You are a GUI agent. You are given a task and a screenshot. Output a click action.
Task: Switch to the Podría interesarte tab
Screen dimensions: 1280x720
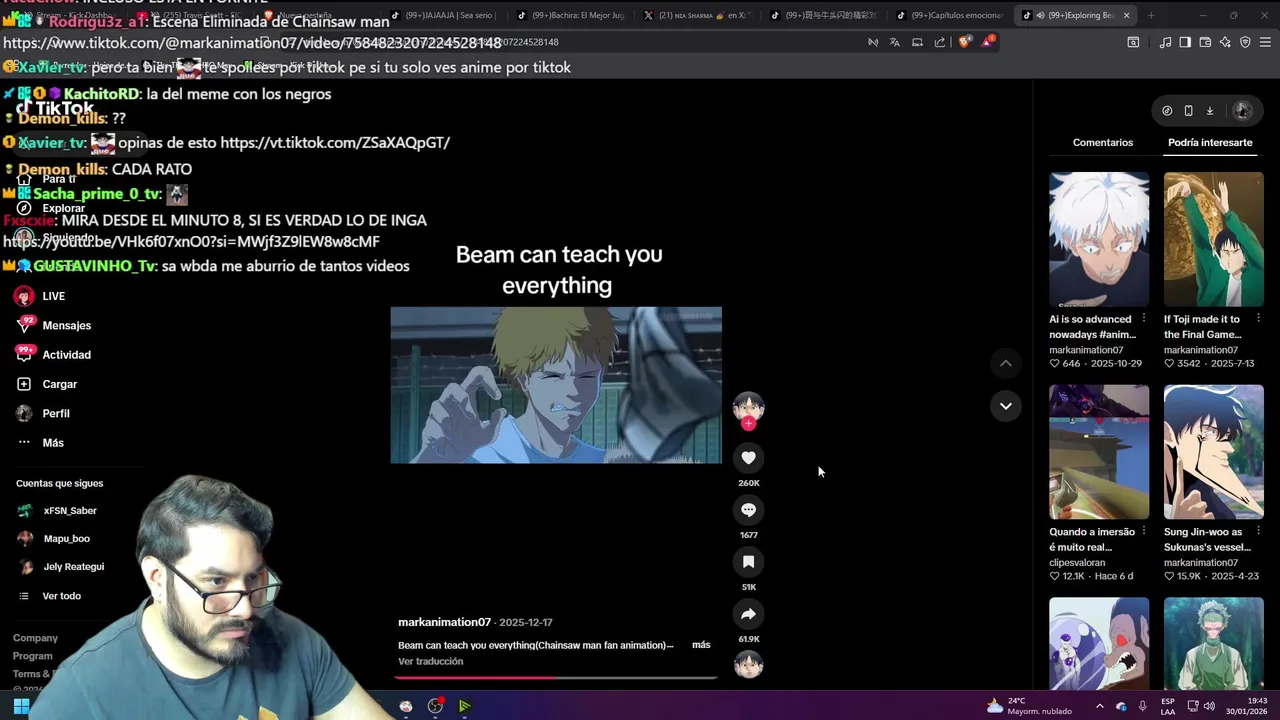(1210, 143)
